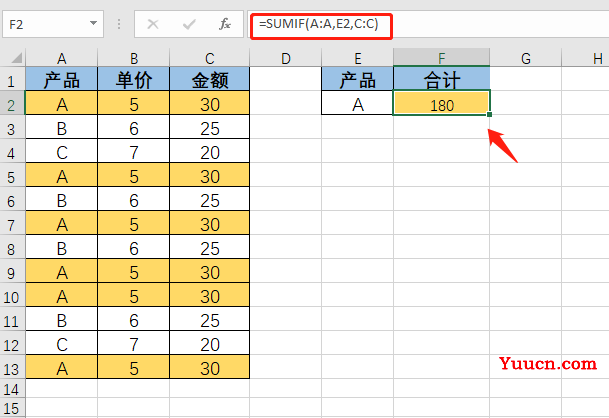
Task: Select cell C11 containing 25
Action: pos(210,321)
